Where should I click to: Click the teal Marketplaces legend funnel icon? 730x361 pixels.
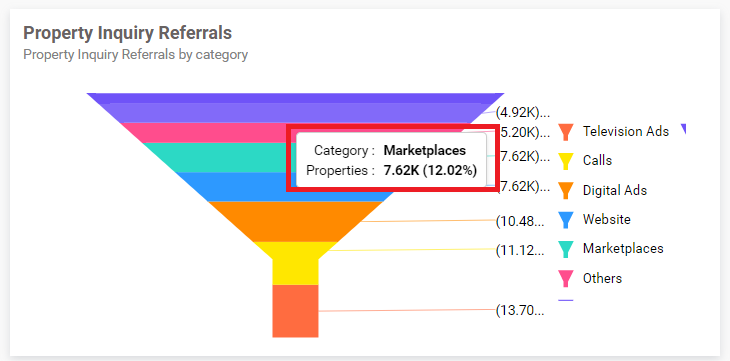point(566,249)
